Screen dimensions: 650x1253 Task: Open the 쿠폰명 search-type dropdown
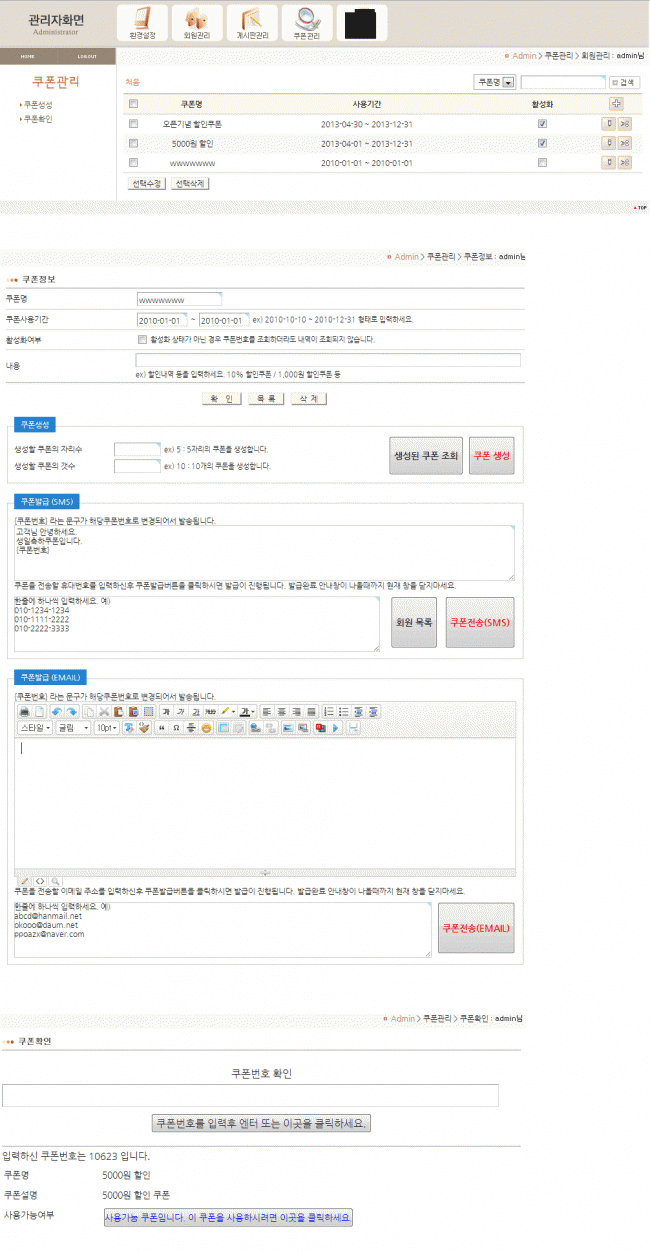point(494,82)
